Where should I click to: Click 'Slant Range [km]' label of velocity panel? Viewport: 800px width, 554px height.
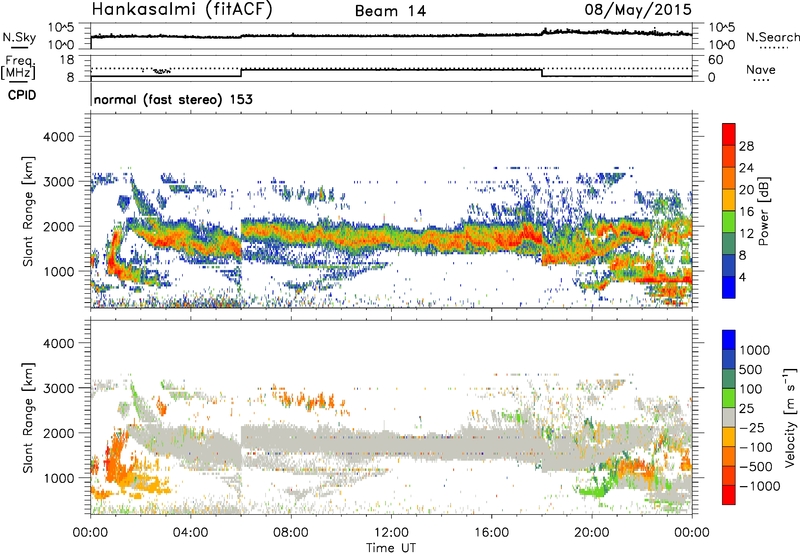click(28, 417)
